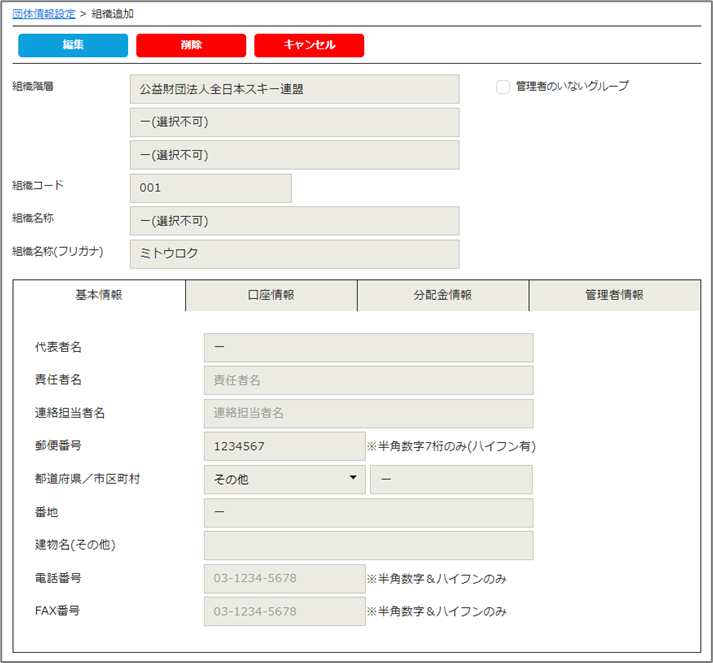
Task: Click into the 責任者名 text box
Action: click(368, 380)
